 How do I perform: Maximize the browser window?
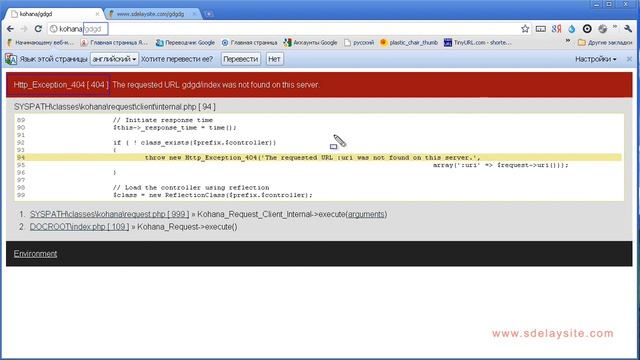point(609,4)
